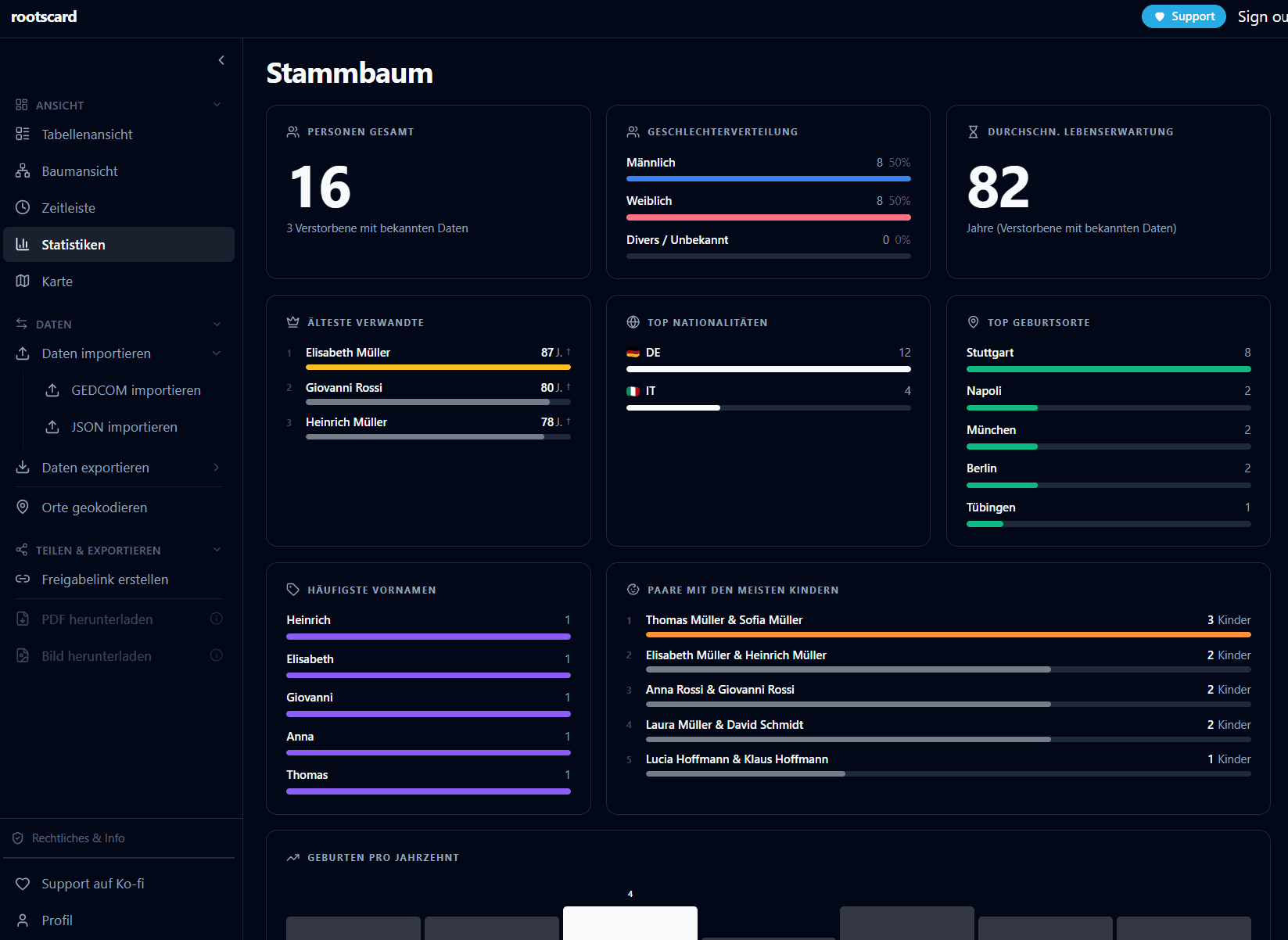Click the Tabellenansicht list icon

pos(23,135)
